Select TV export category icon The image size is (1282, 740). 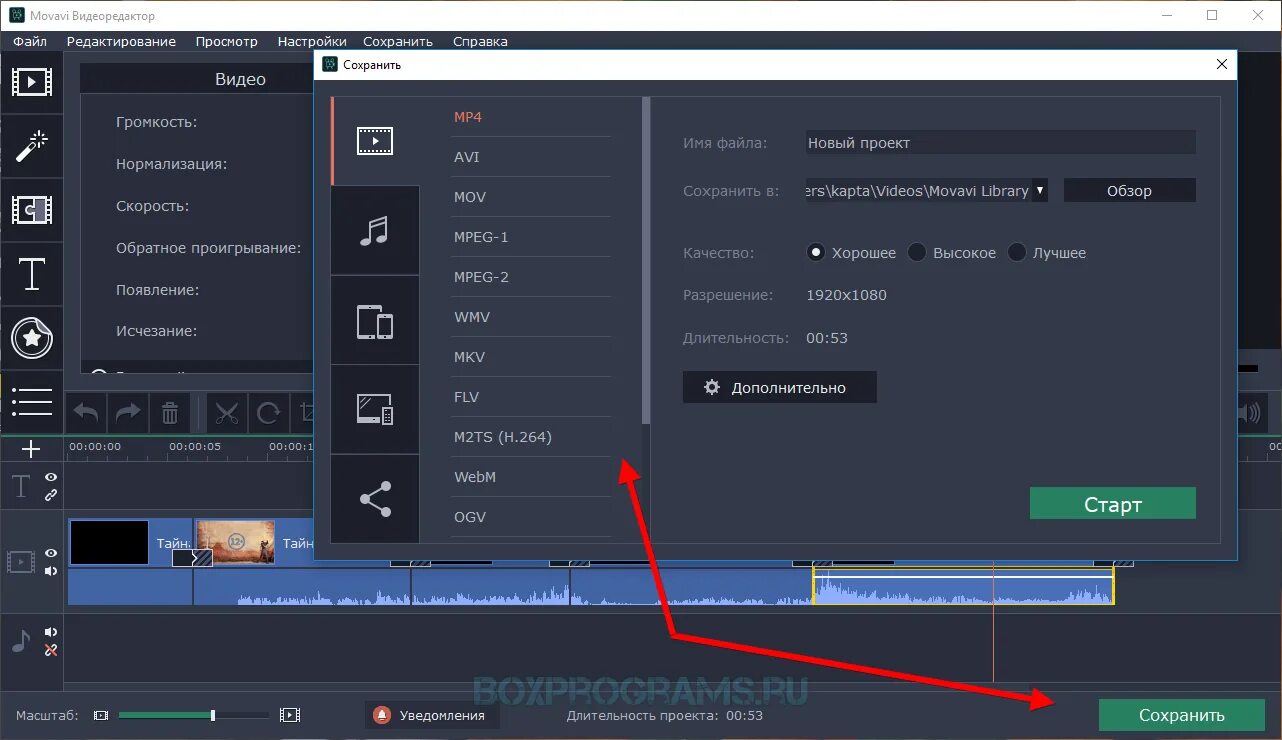coord(375,410)
